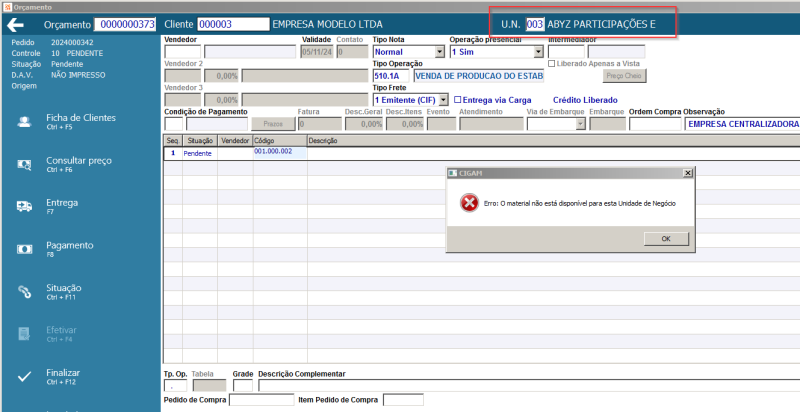Click the Seq. column header
The width and height of the screenshot is (800, 412).
click(173, 141)
